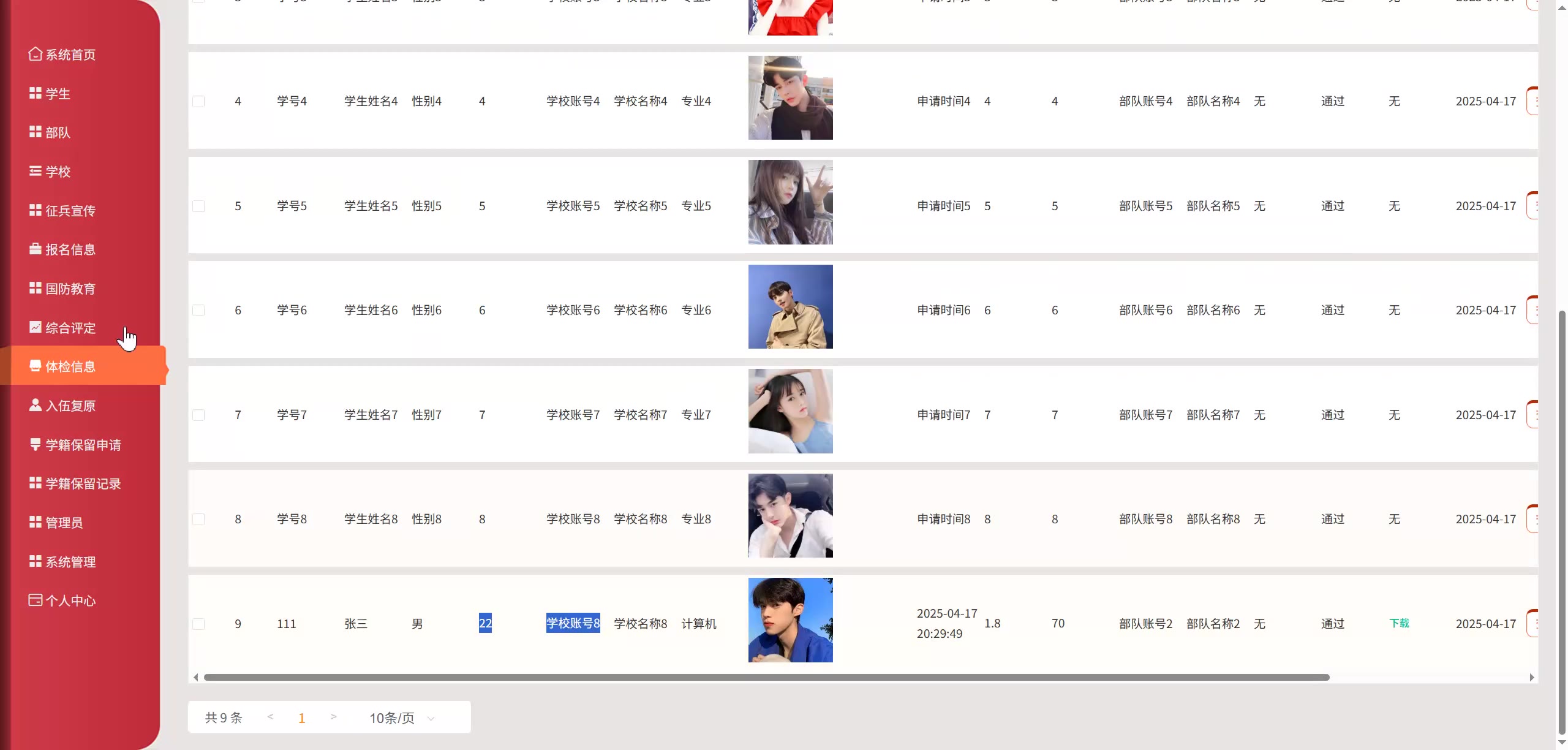Click the chart icon beside 综合评定
Image resolution: width=1568 pixels, height=750 pixels.
(x=35, y=327)
